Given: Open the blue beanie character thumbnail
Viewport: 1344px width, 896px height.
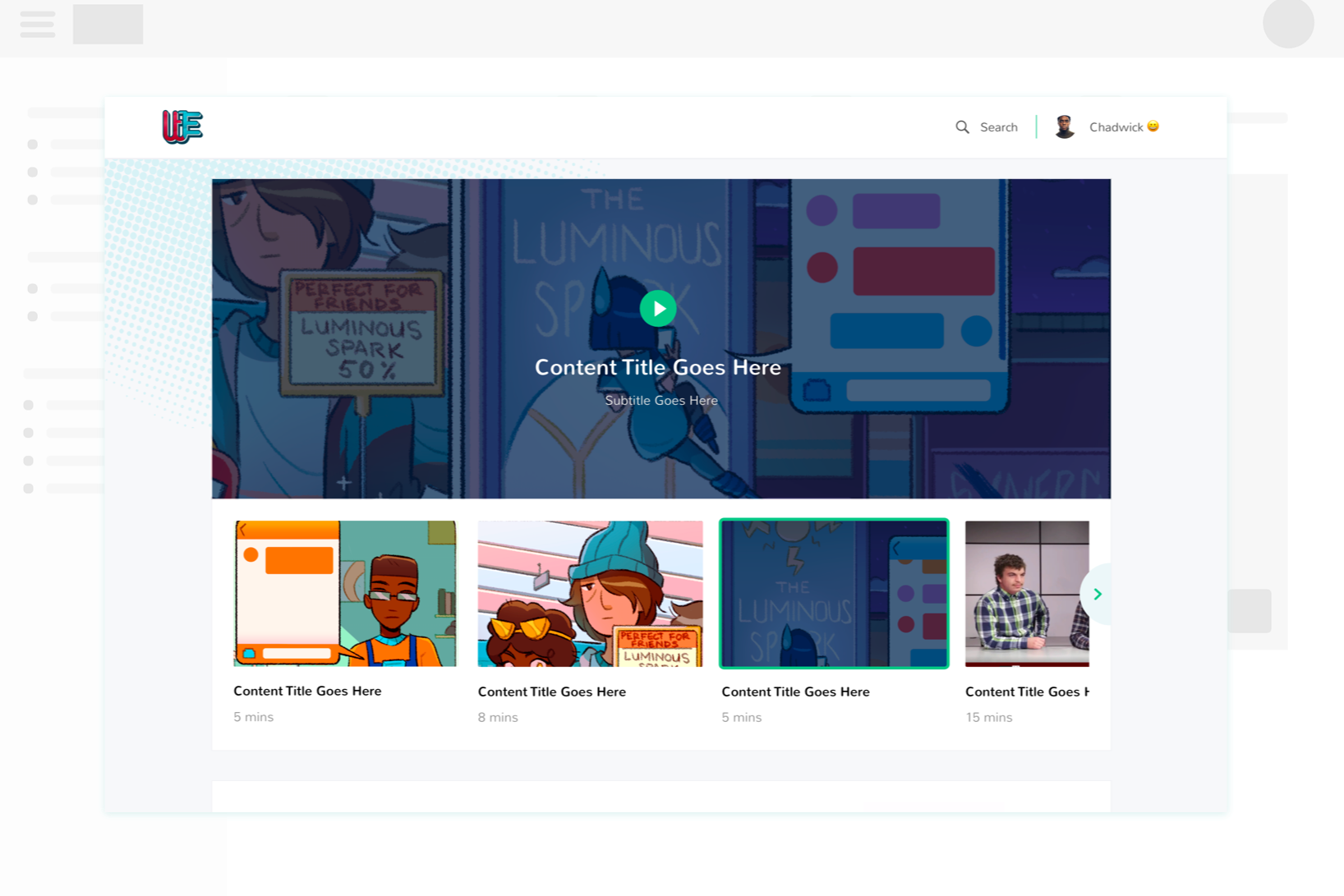Looking at the screenshot, I should [x=591, y=594].
